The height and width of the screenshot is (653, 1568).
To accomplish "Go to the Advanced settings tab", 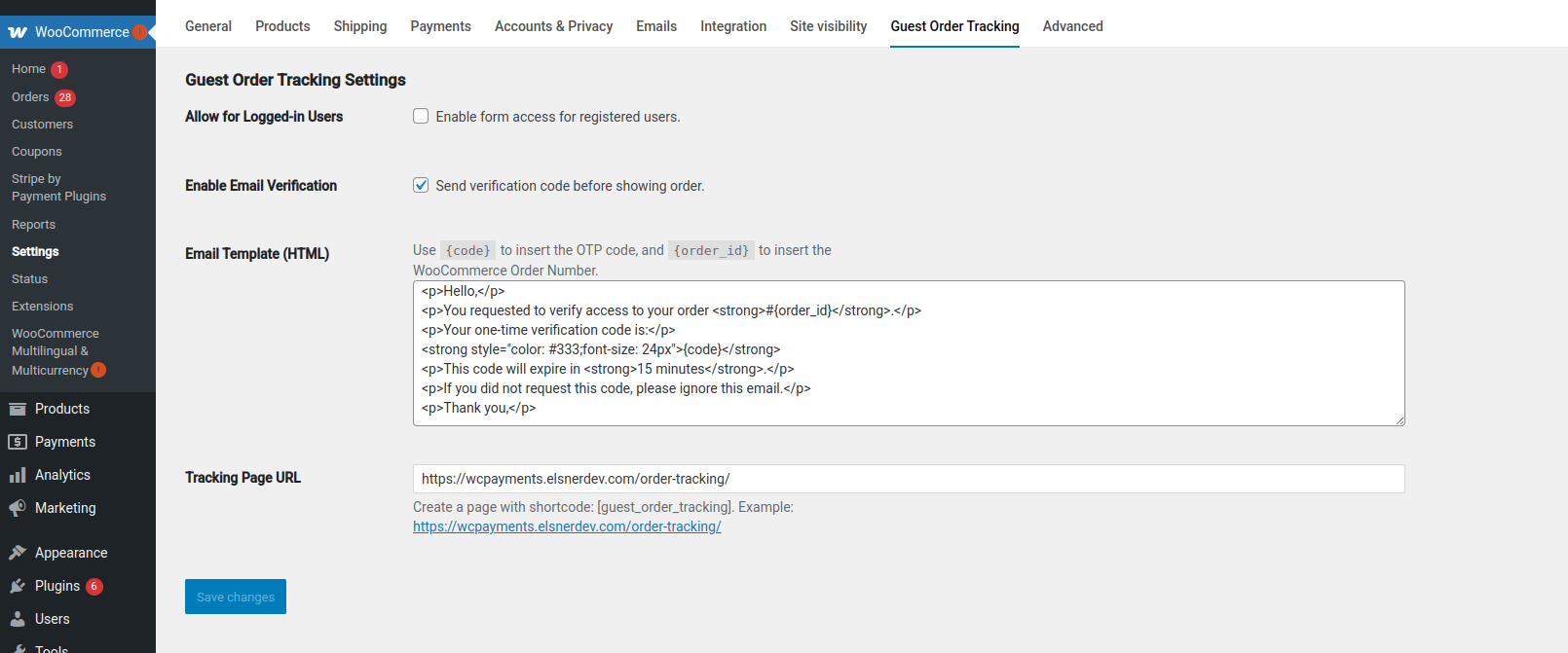I will (x=1072, y=26).
